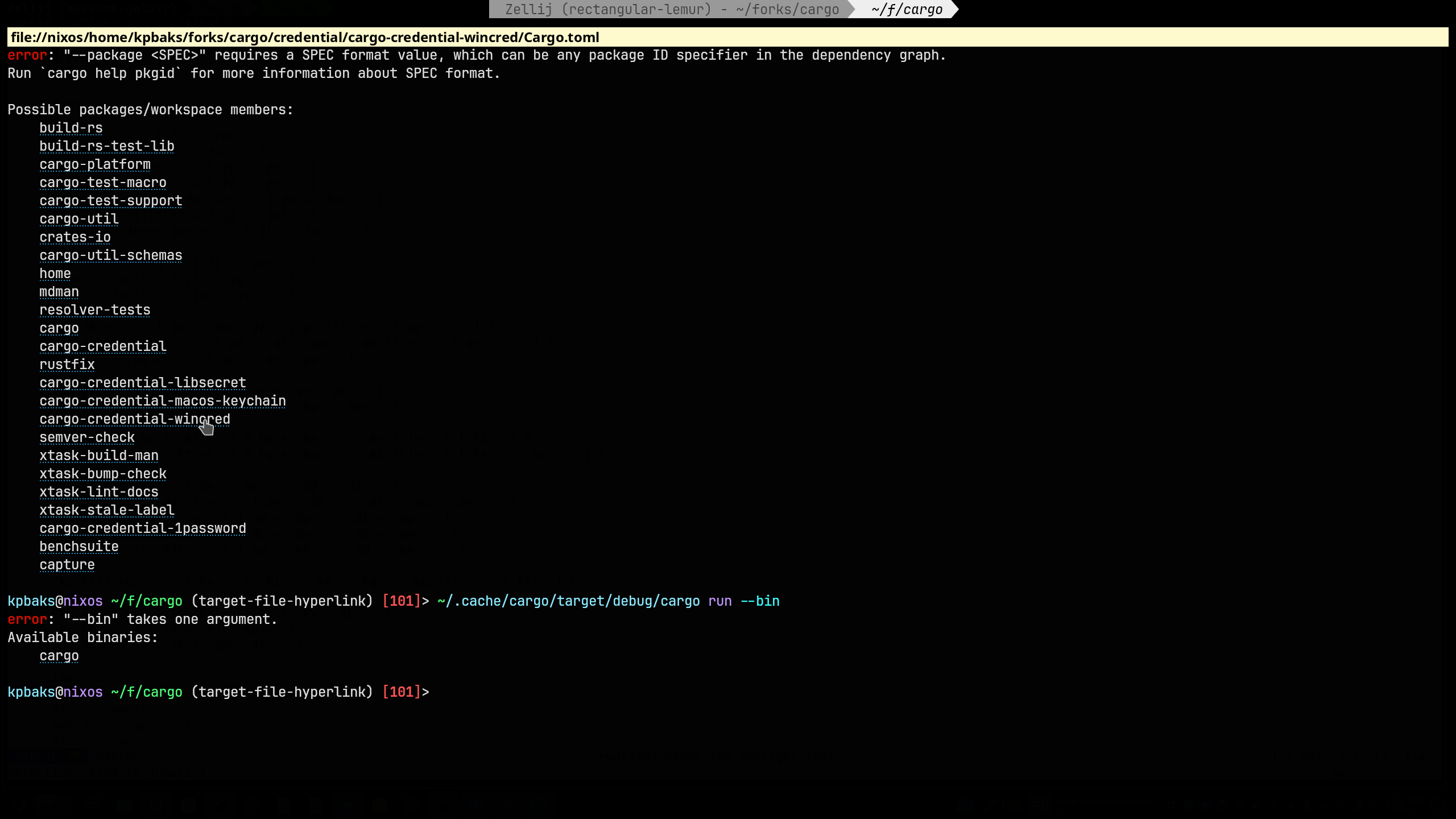Select the Zellij rectangular-lemur session tab

click(671, 9)
